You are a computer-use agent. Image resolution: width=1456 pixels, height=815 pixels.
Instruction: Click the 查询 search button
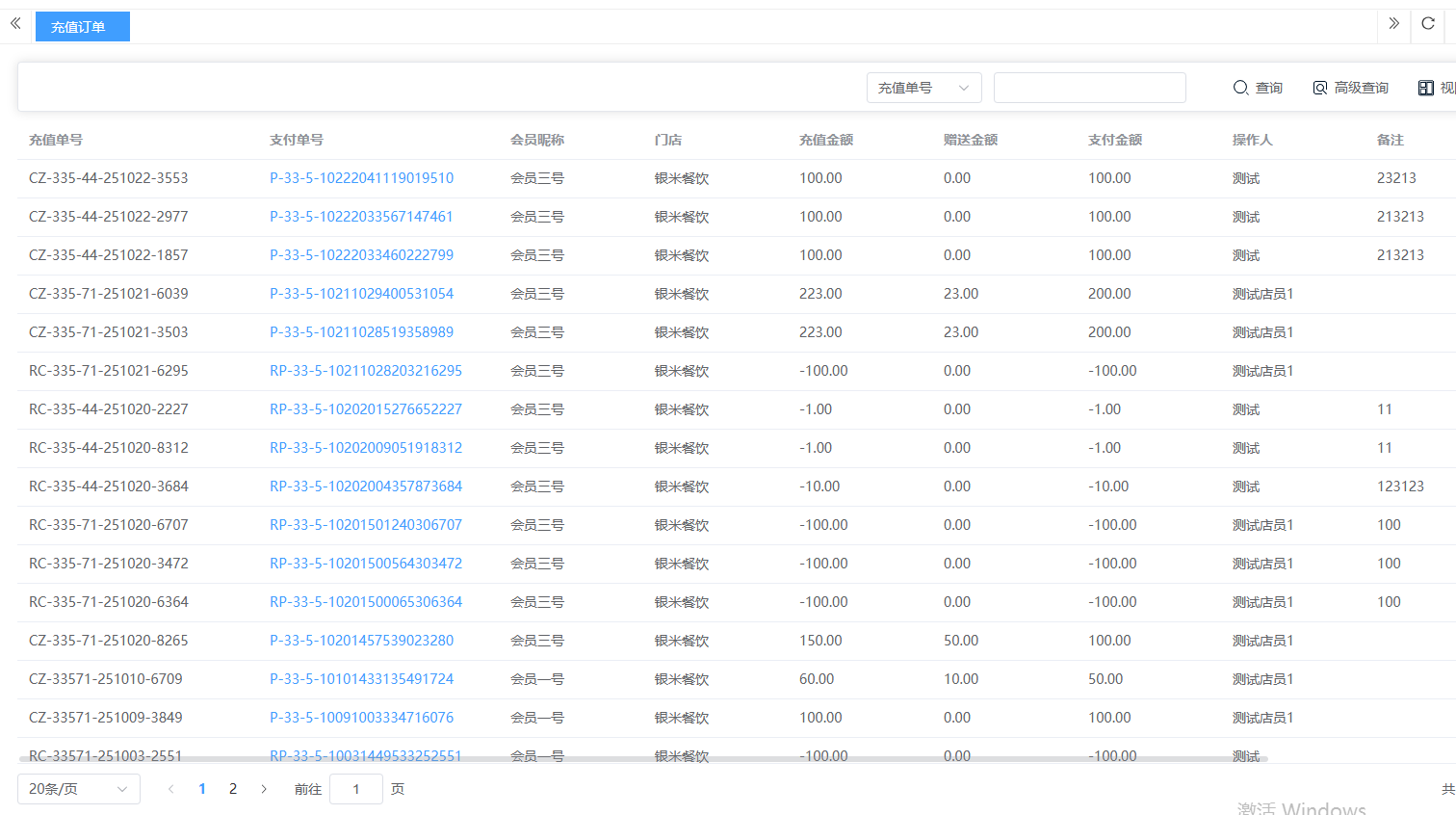pos(1258,88)
